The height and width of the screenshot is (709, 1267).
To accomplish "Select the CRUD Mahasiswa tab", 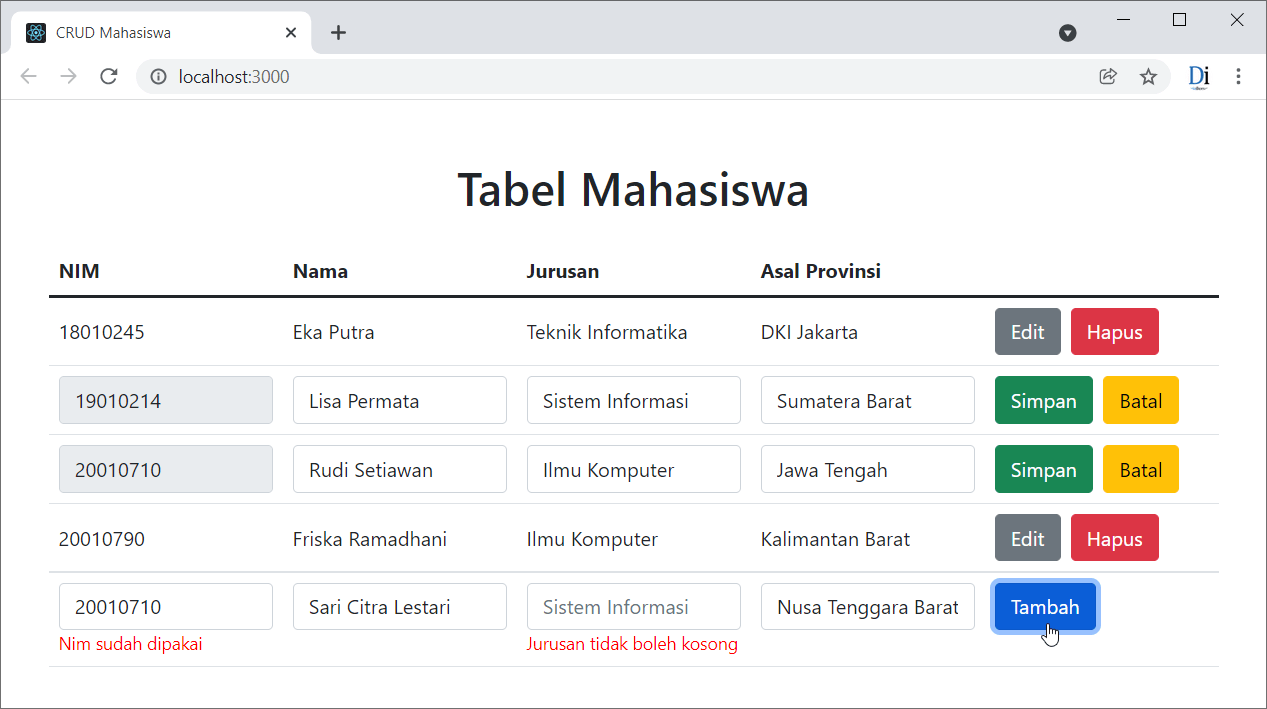I will tap(161, 32).
